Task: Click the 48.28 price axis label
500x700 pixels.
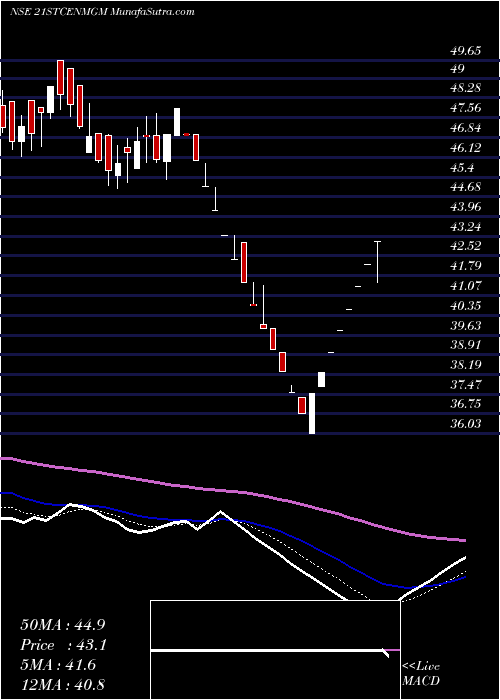Action: (x=465, y=88)
